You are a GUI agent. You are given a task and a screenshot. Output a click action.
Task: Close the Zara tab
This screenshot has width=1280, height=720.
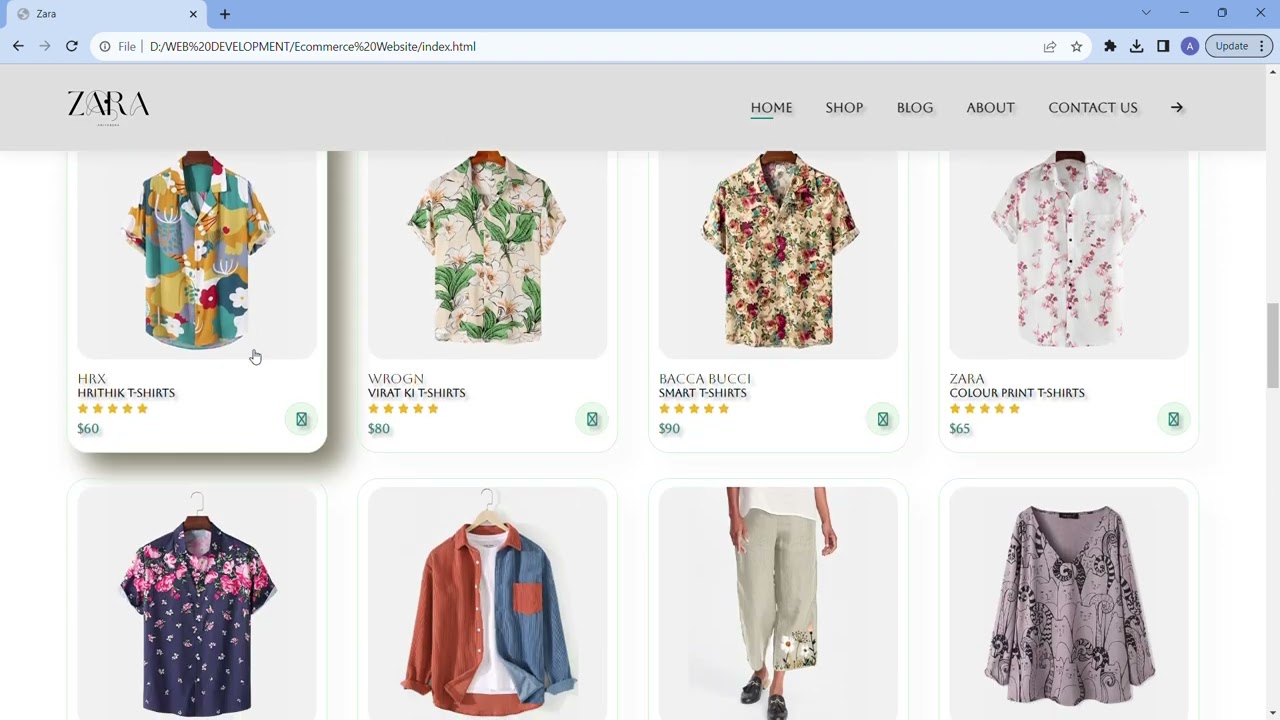point(194,14)
